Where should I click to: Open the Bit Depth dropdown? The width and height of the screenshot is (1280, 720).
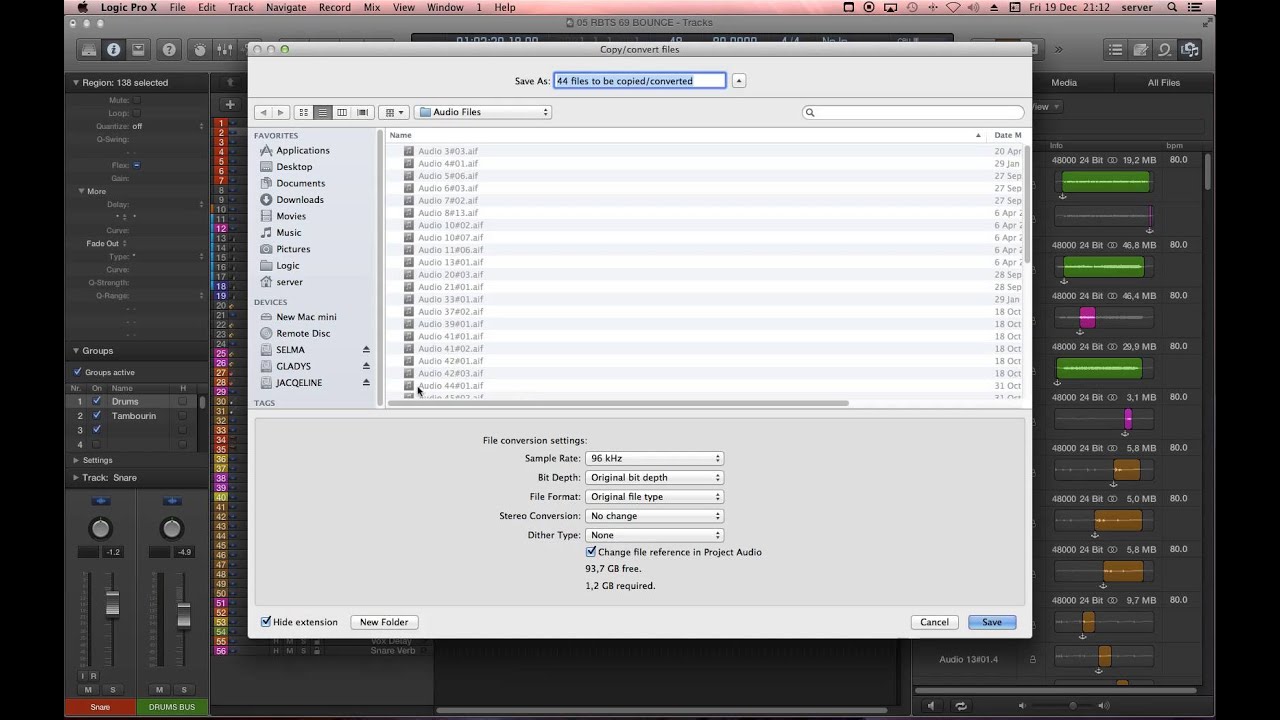click(654, 477)
